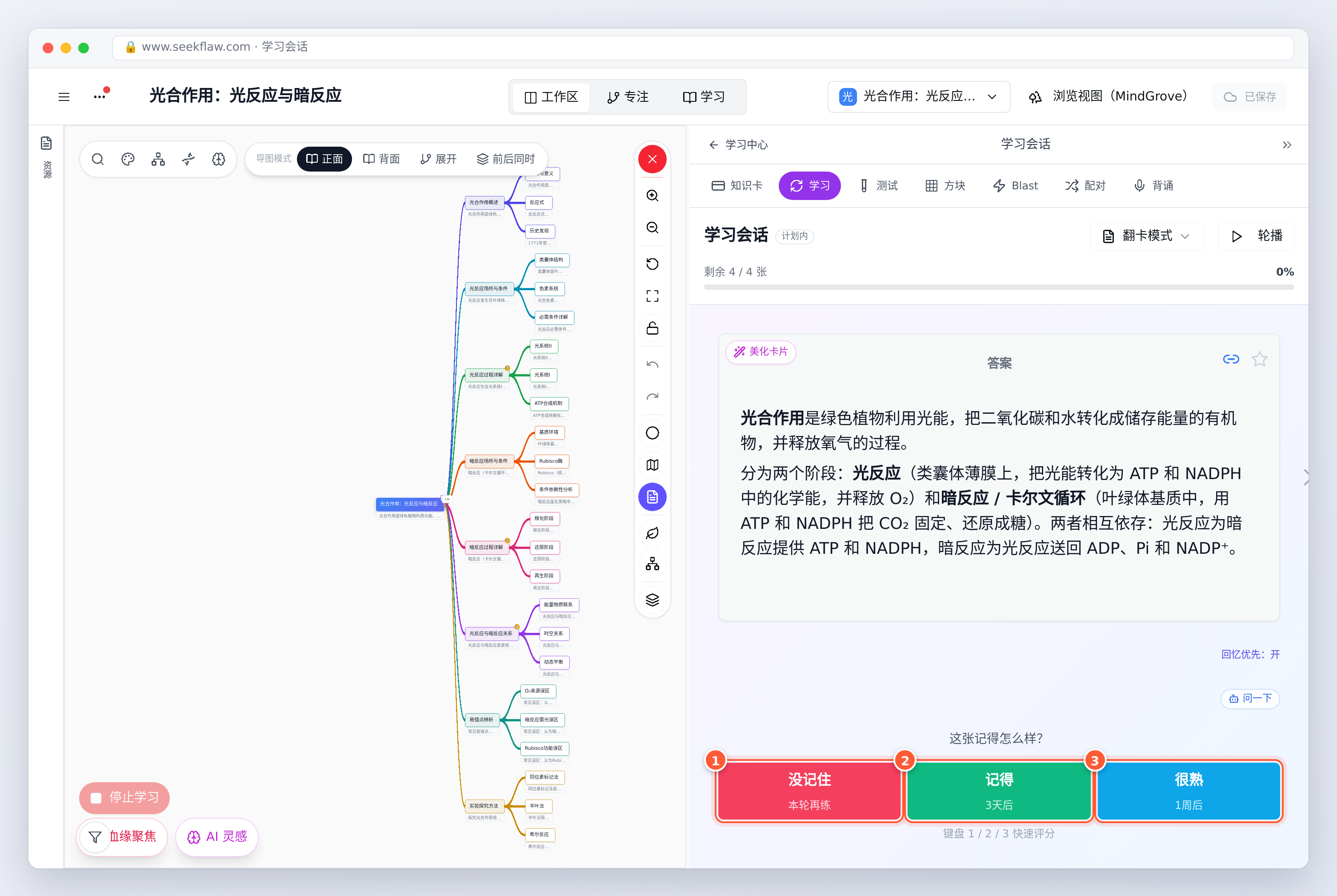Viewport: 1337px width, 896px height.
Task: Close the vertical toolbar with red X
Action: 652,160
